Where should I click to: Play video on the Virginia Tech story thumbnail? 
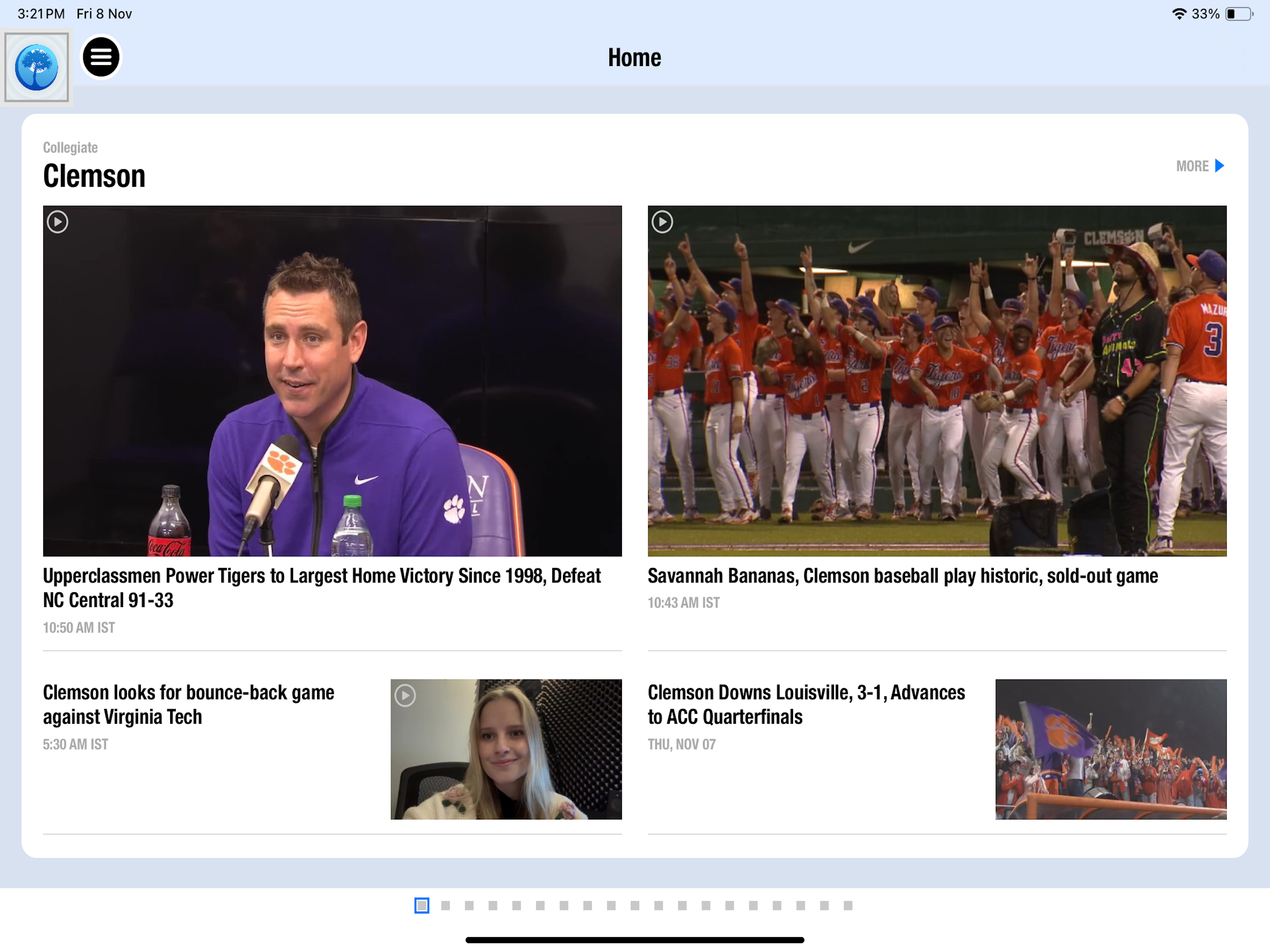pyautogui.click(x=405, y=695)
